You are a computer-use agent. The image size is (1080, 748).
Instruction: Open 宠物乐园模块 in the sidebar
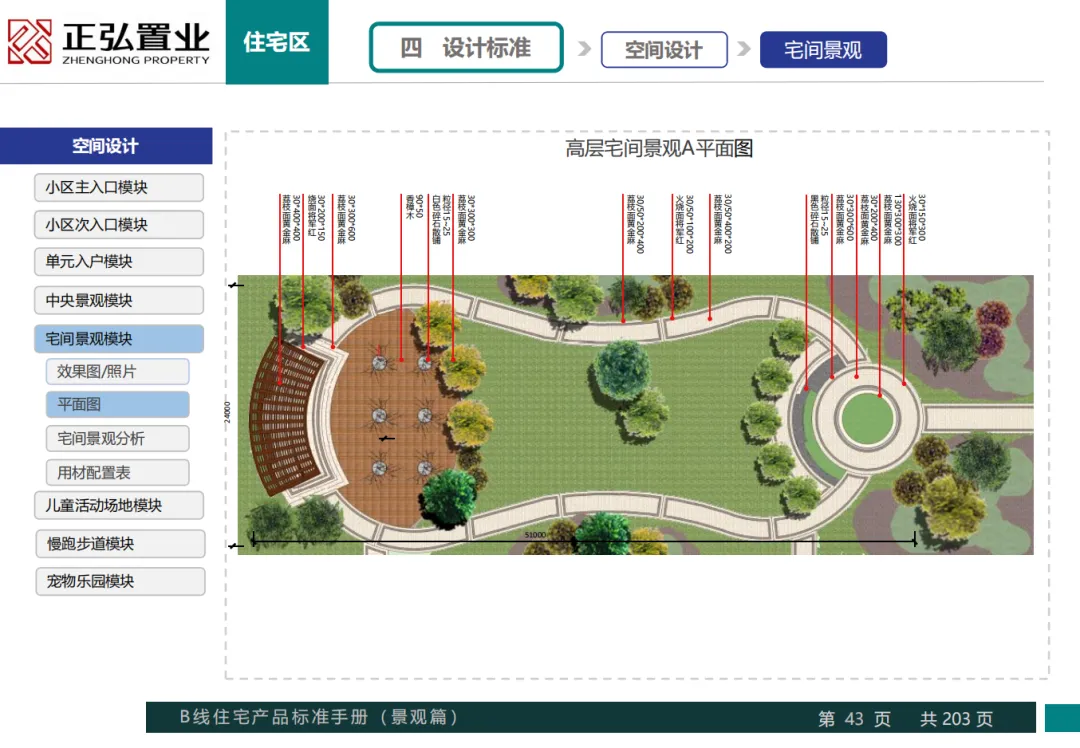121,581
